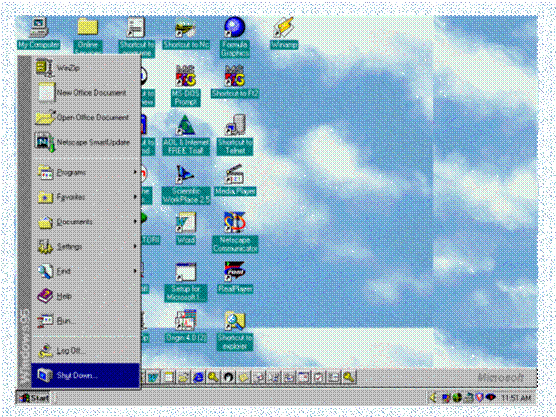
Task: Click the yellow speaker volume tray icon
Action: [x=433, y=398]
